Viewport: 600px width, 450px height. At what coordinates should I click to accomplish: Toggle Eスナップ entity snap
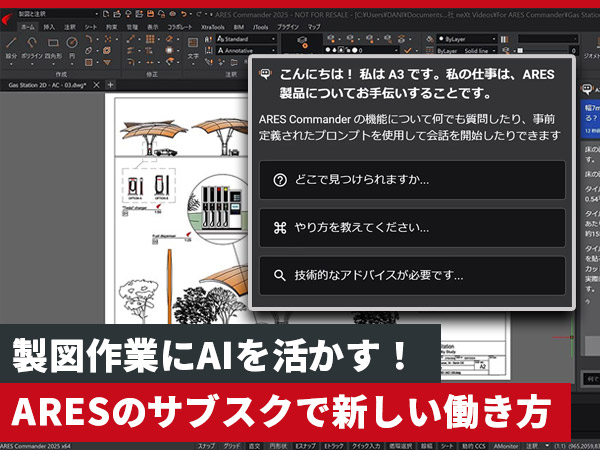(305, 446)
